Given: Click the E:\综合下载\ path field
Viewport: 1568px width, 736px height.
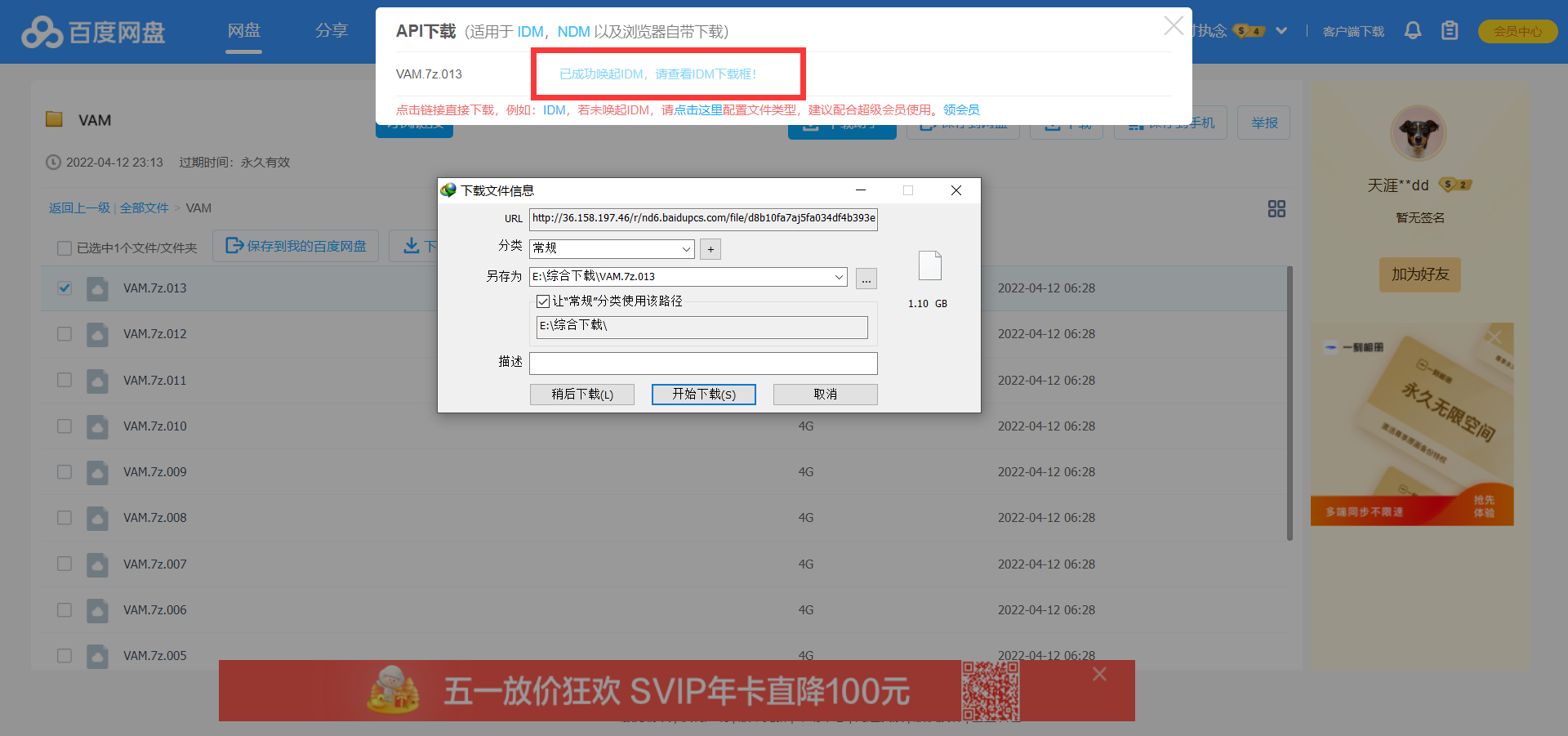Looking at the screenshot, I should (x=702, y=327).
